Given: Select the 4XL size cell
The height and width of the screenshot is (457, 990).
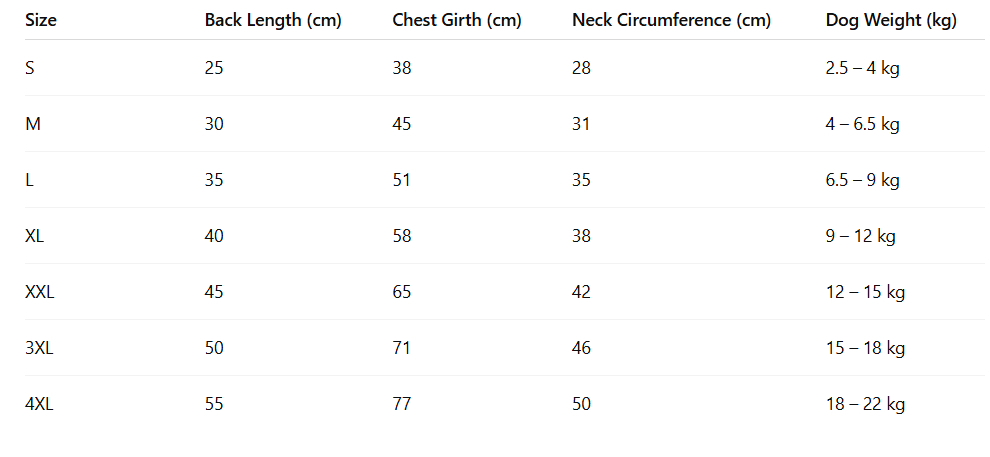Looking at the screenshot, I should click(x=38, y=404).
